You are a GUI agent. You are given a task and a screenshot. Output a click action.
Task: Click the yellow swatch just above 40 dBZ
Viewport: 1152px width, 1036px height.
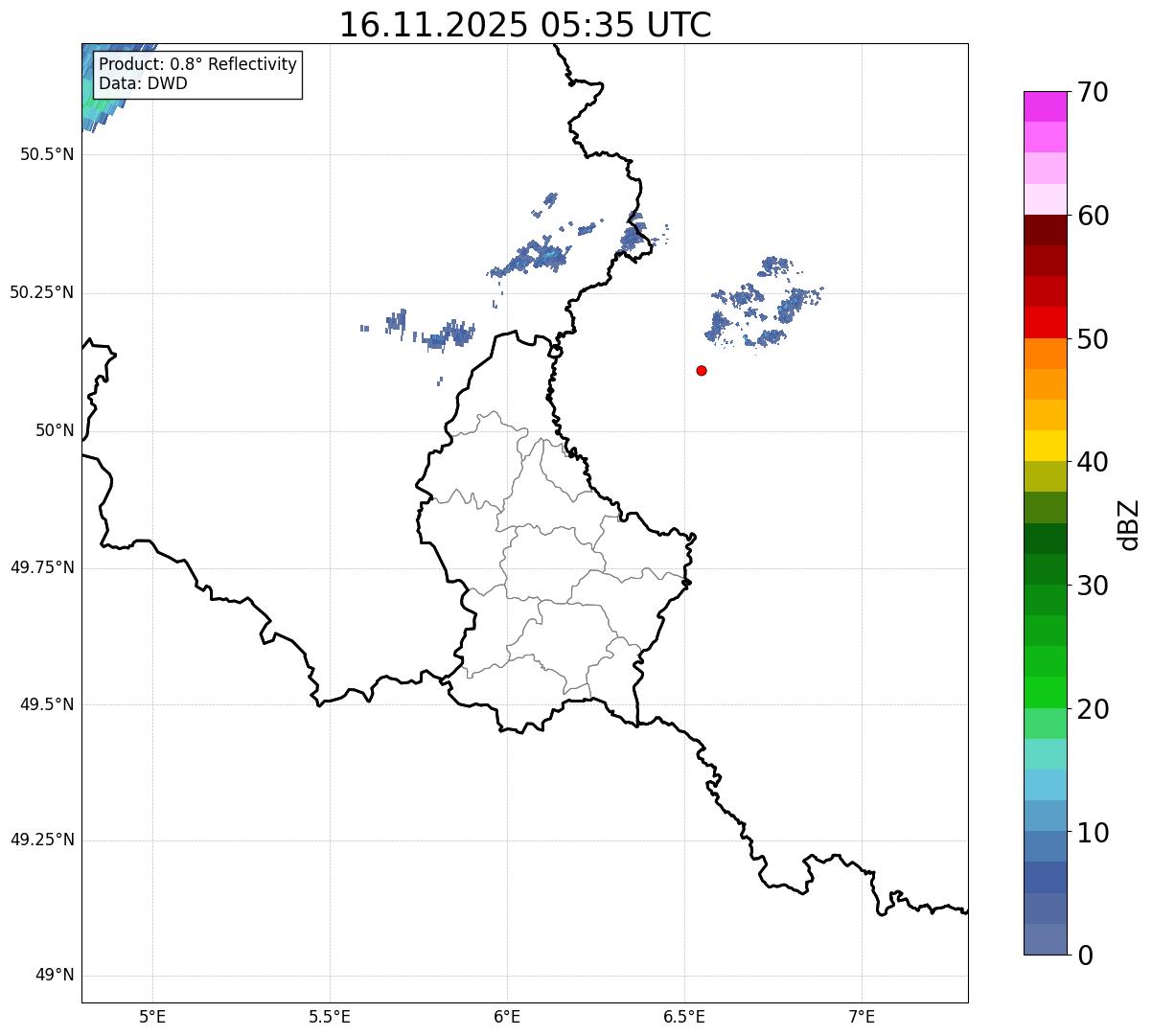[1045, 446]
